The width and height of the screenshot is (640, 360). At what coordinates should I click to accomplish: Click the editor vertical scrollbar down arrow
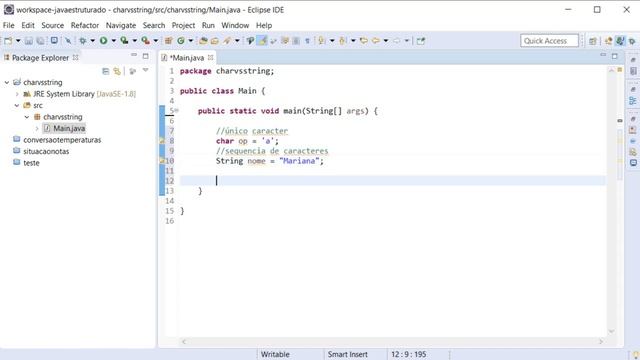click(x=611, y=331)
